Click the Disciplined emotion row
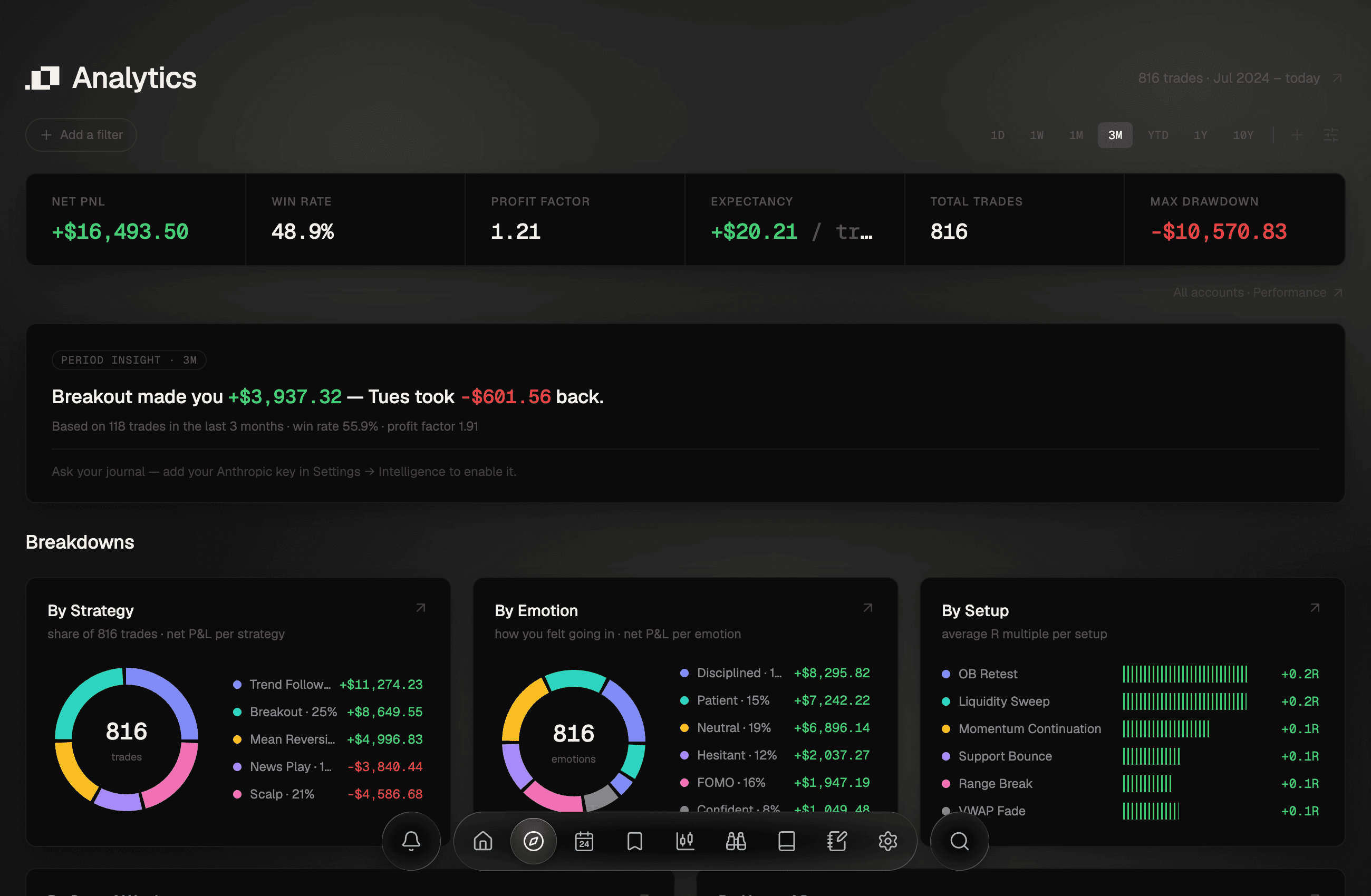This screenshot has width=1371, height=896. tap(774, 673)
